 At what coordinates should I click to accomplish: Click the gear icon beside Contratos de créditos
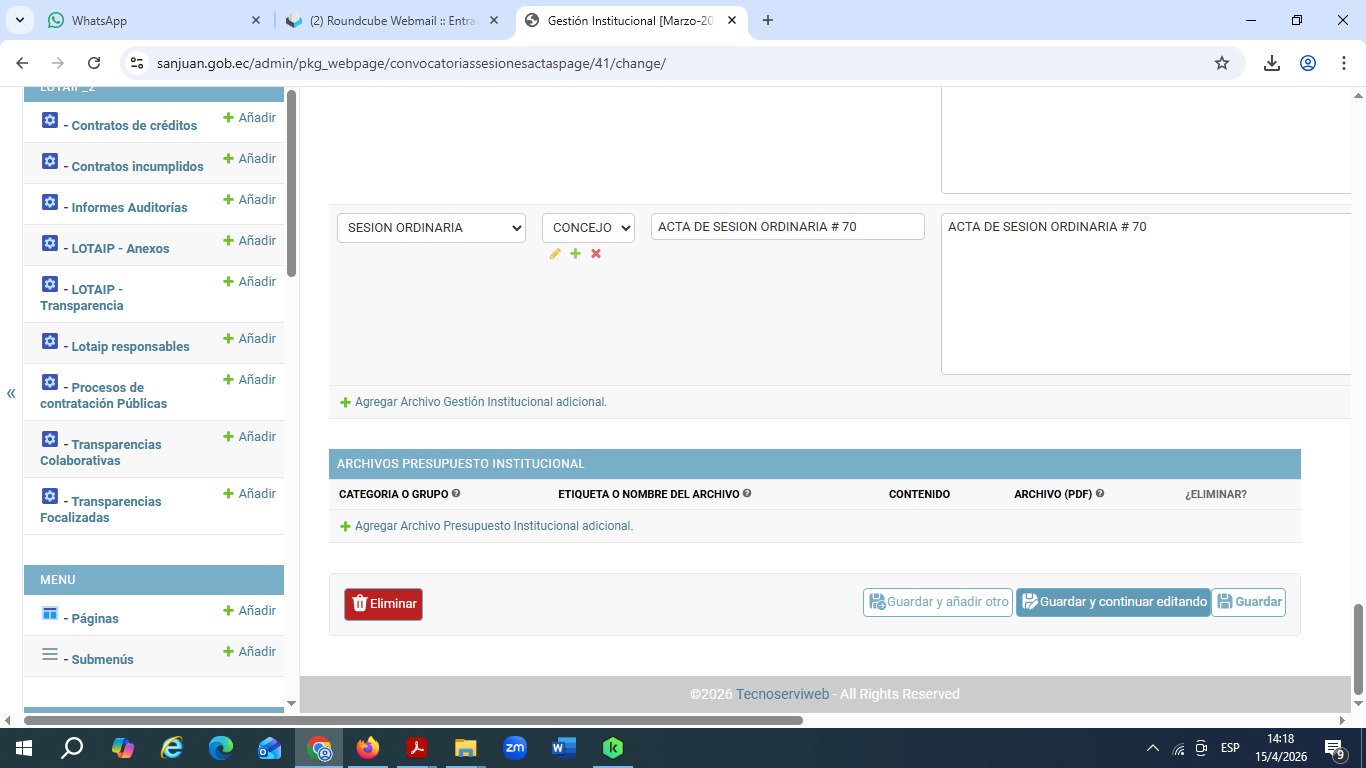50,120
